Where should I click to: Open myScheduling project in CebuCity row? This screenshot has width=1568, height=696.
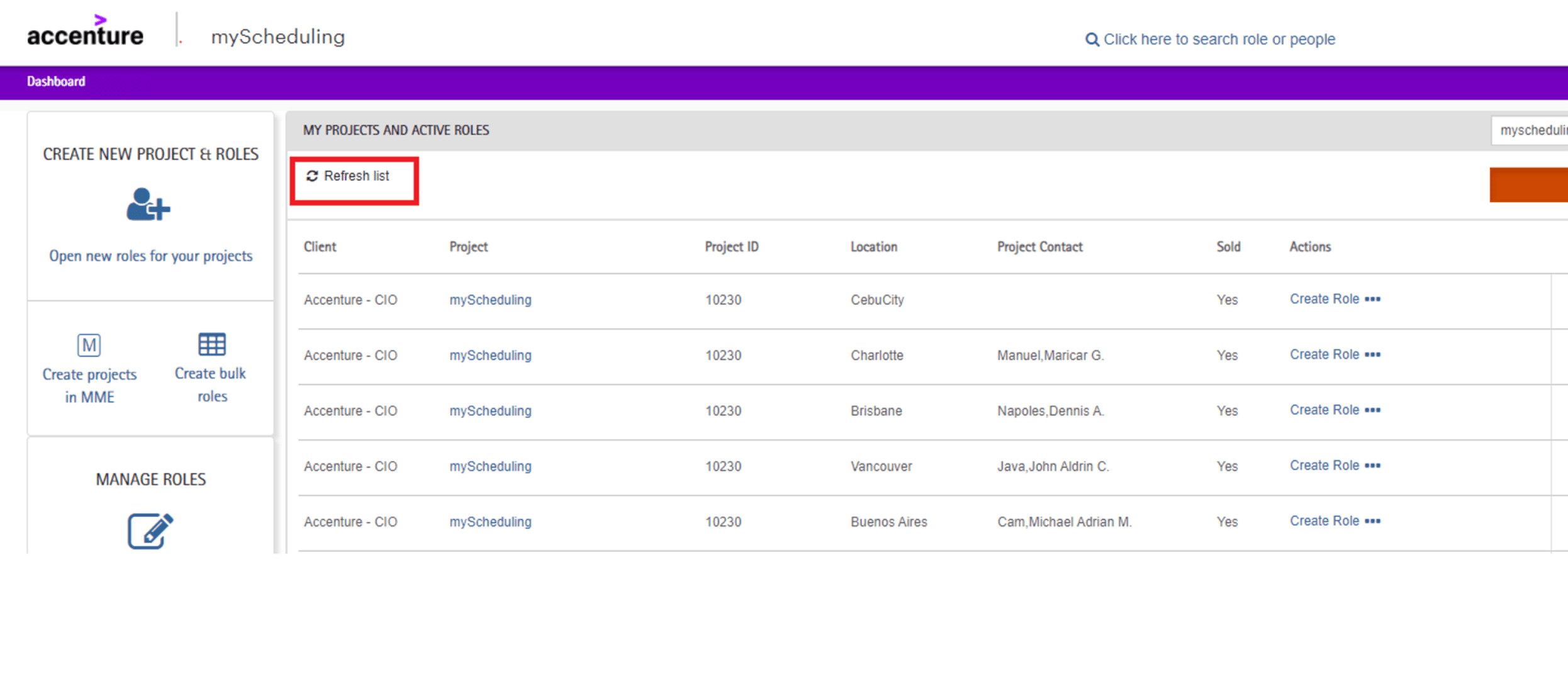click(x=490, y=300)
